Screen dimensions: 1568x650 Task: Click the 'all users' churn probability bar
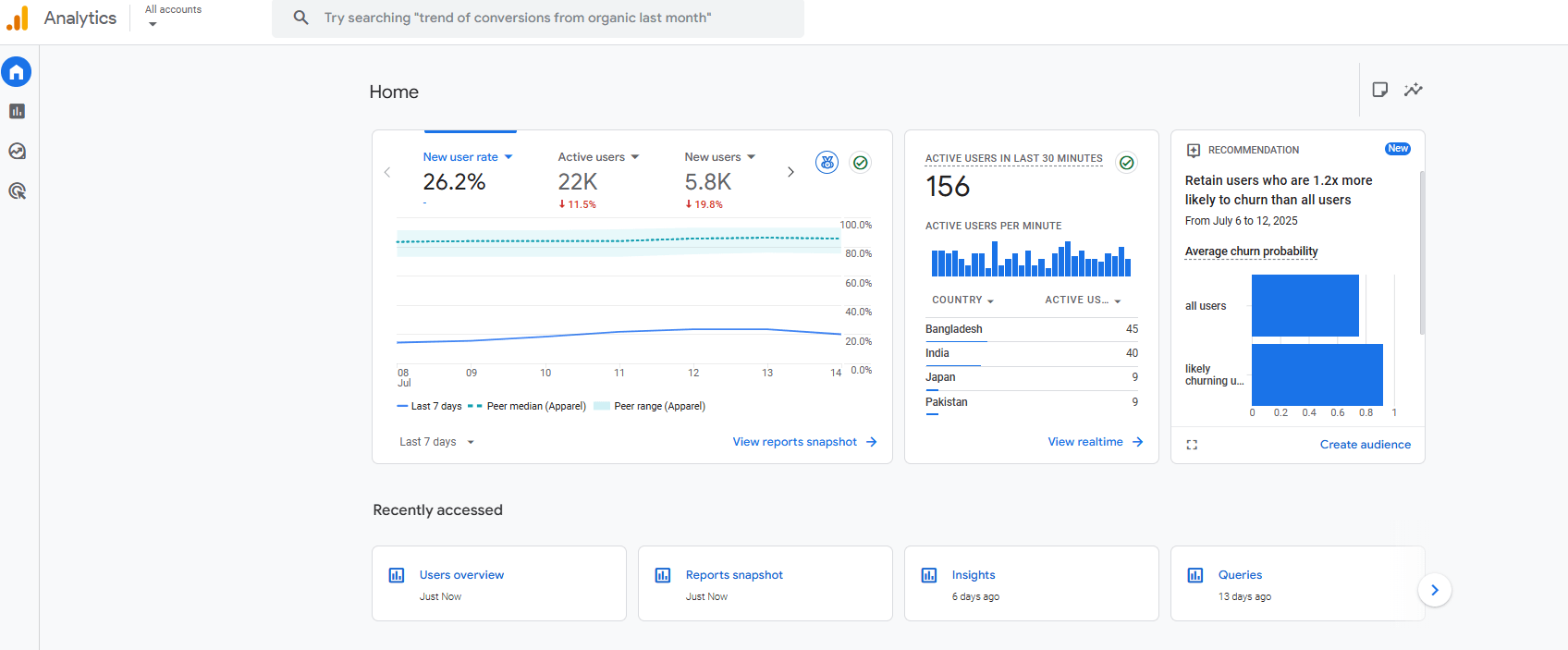(x=1305, y=306)
